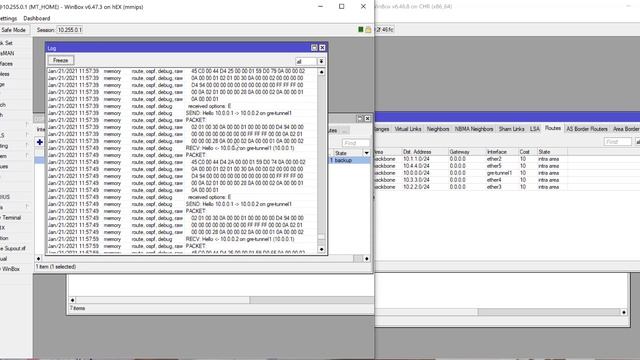Click the float icon of window behind Log
Image resolution: width=640 pixels, height=360 pixels.
[x=360, y=118]
